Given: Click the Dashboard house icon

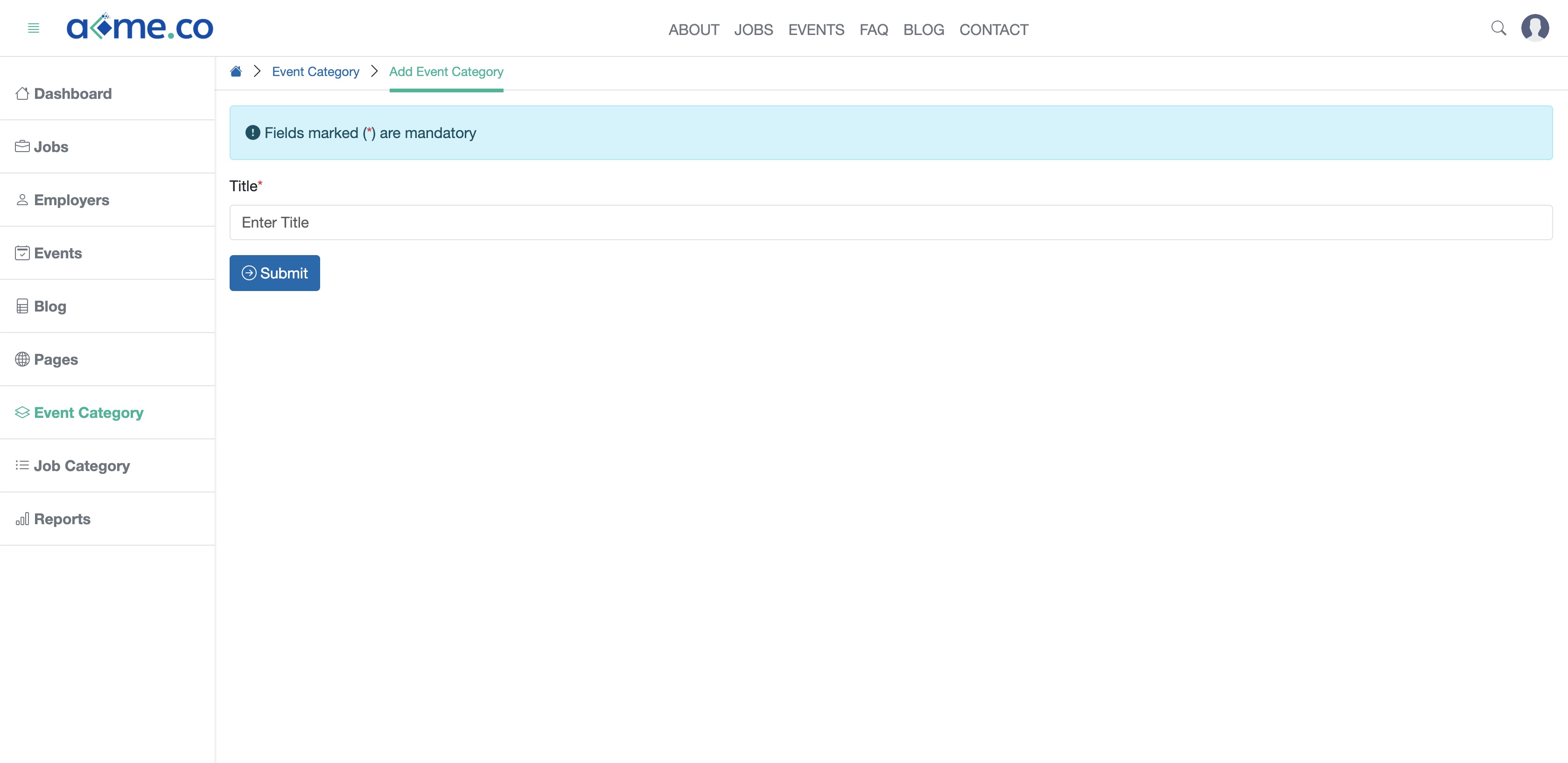Looking at the screenshot, I should (x=22, y=94).
